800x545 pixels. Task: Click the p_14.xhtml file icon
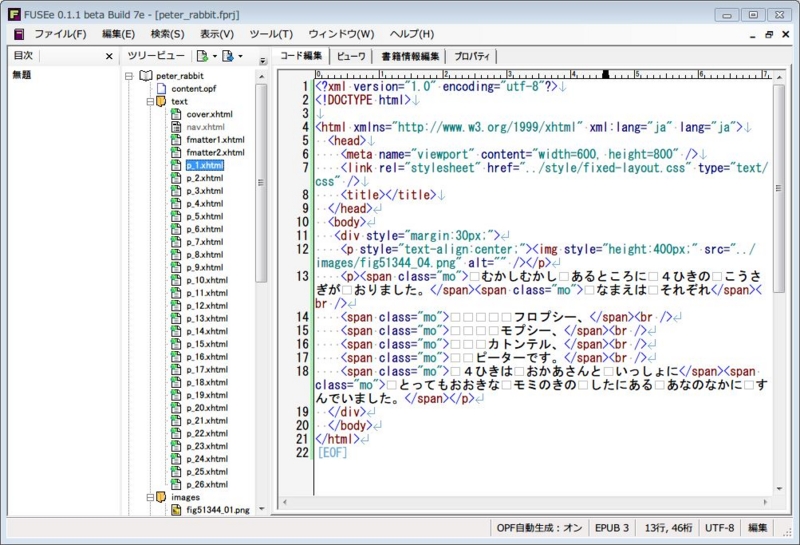pyautogui.click(x=176, y=331)
